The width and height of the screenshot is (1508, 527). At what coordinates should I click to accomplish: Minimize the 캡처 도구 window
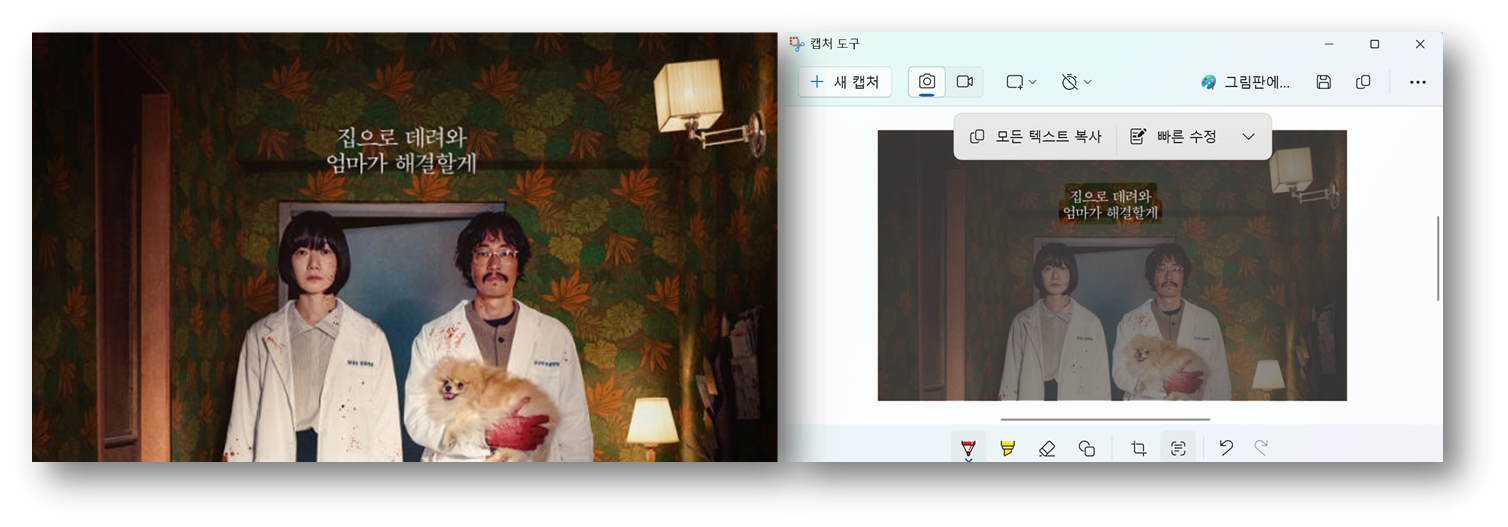pos(1329,44)
